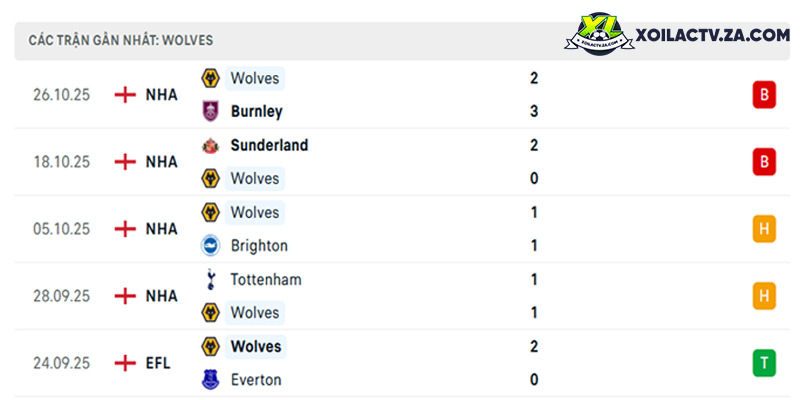
Task: Click Wolves crest in the 26.10.25 match
Action: point(210,79)
